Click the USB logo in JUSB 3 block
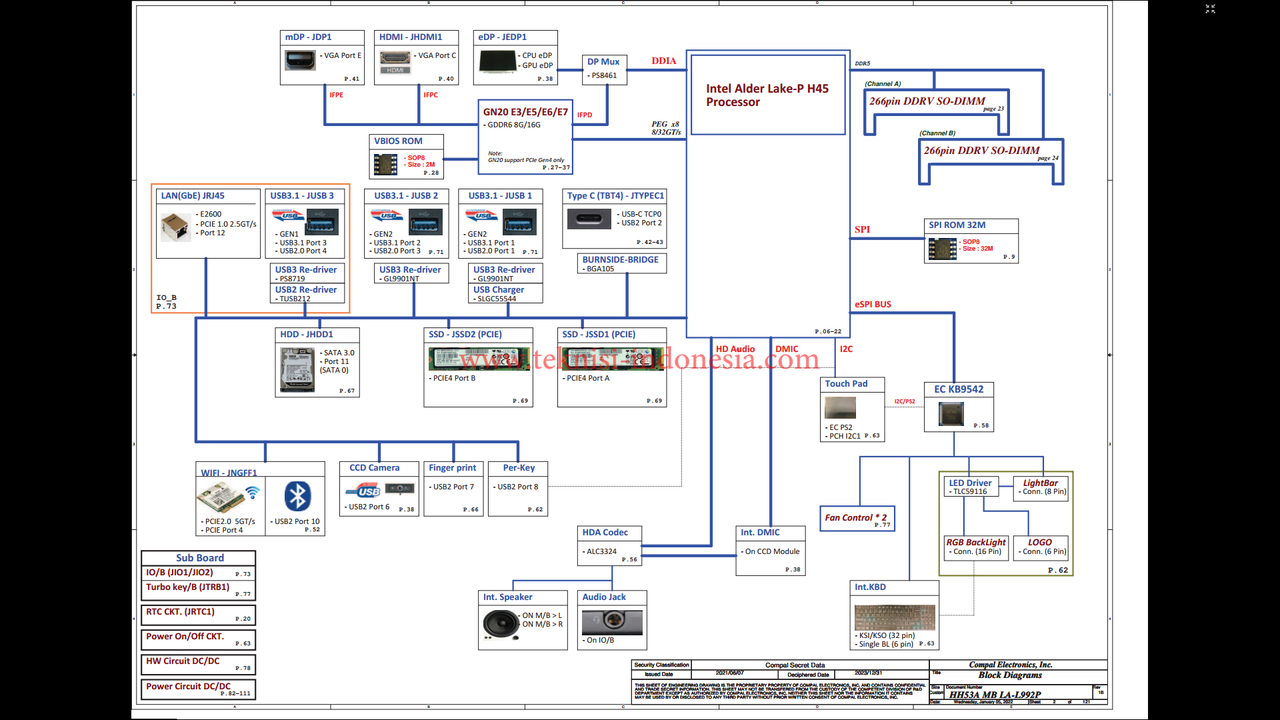The width and height of the screenshot is (1280, 720). point(288,216)
